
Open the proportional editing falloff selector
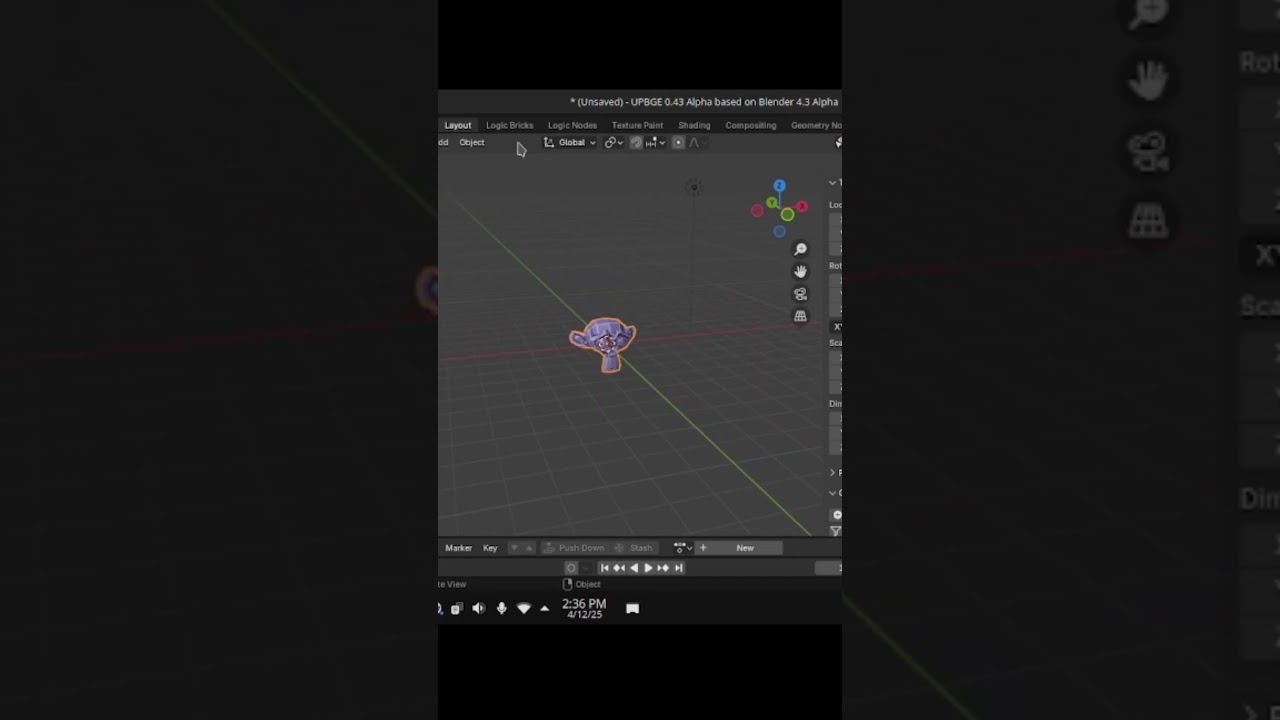(x=697, y=142)
